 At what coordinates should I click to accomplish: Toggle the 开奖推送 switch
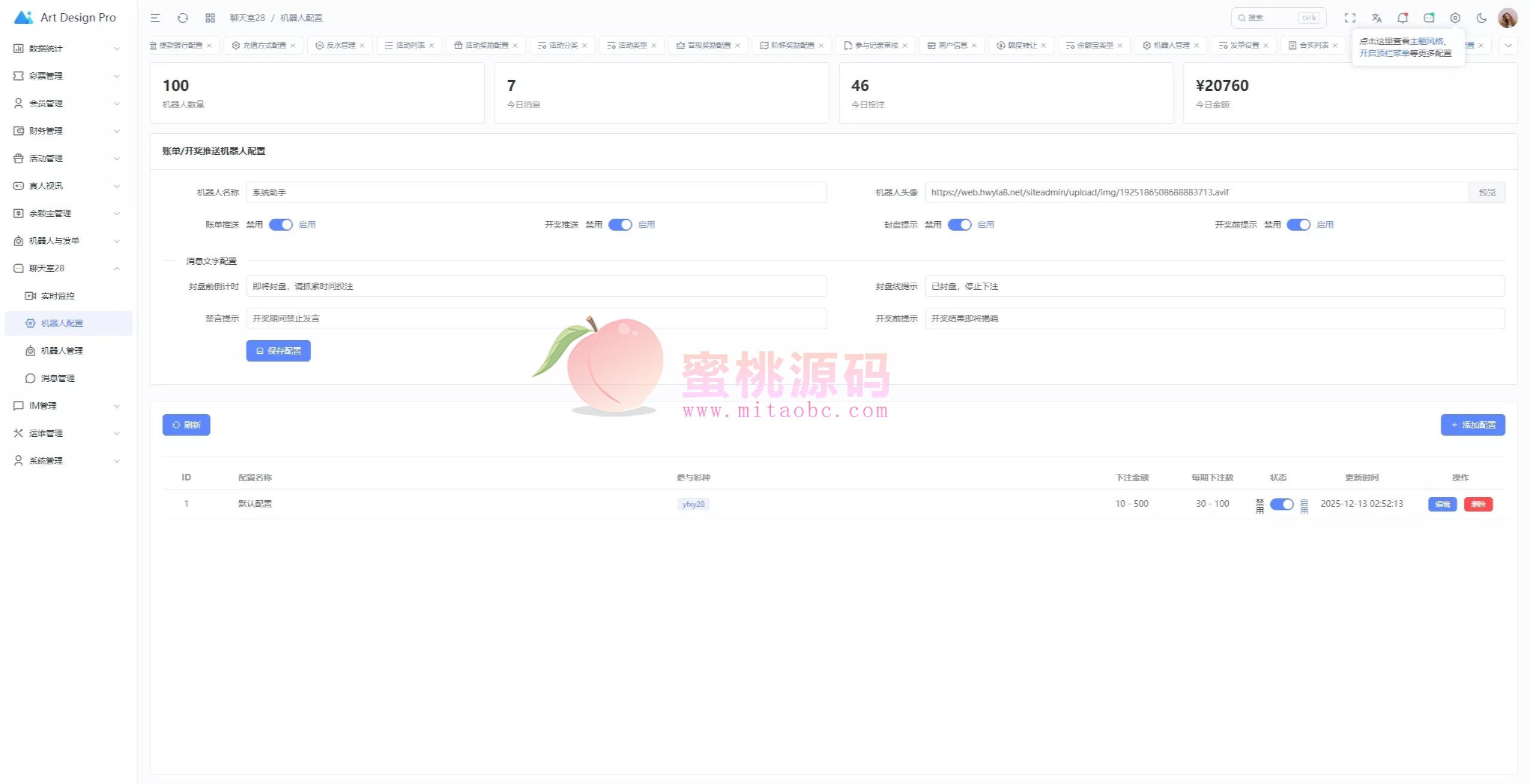click(x=620, y=225)
